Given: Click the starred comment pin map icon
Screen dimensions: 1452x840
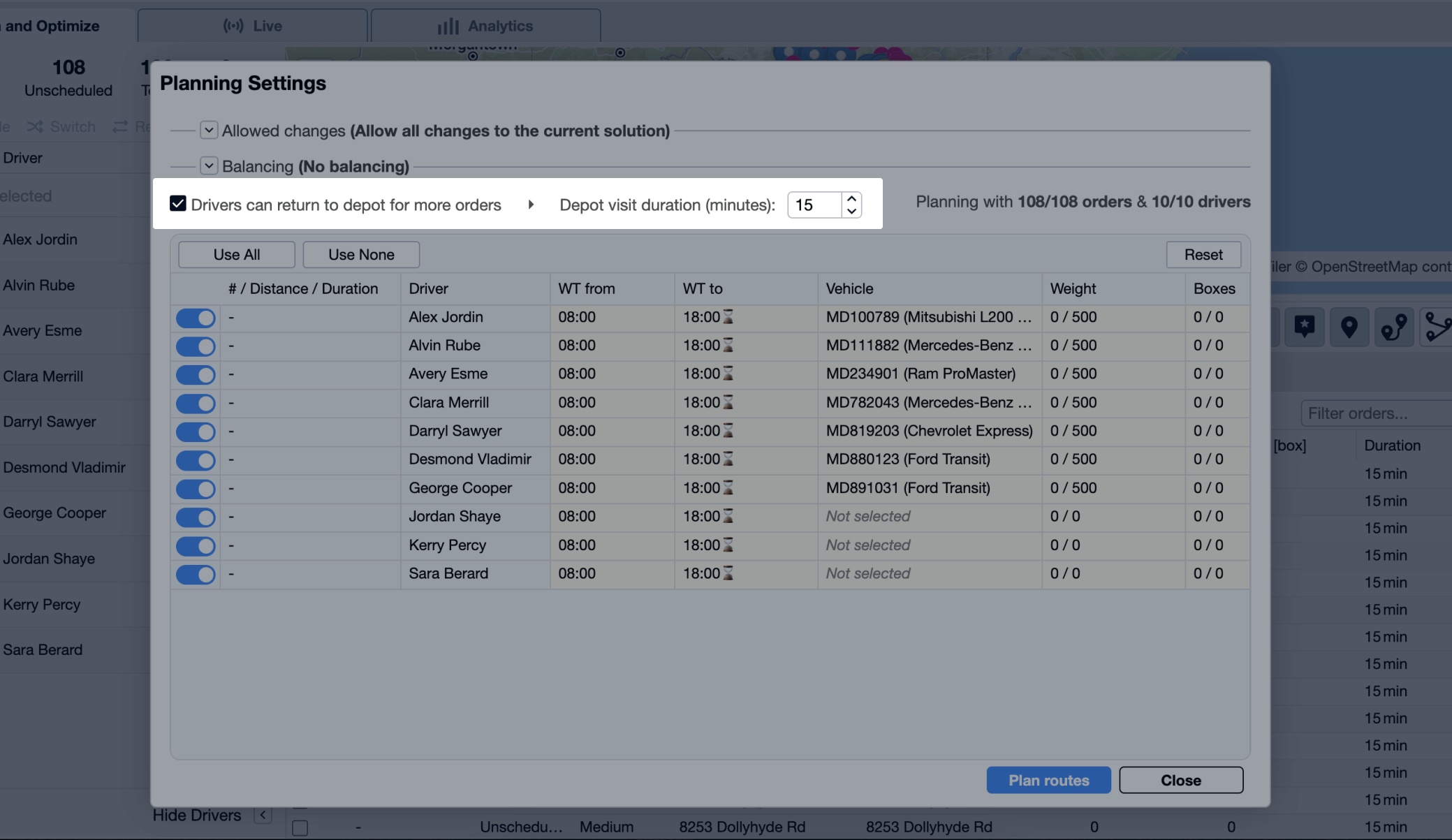Looking at the screenshot, I should click(x=1304, y=326).
